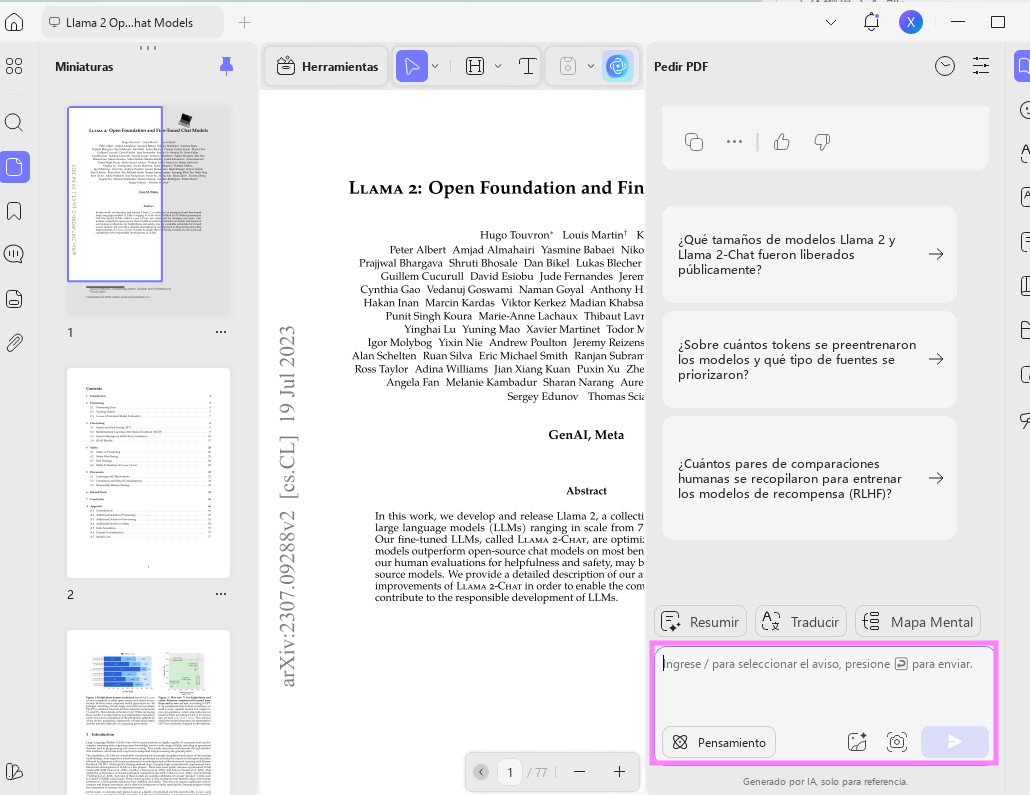Go to previous page arrow

point(481,772)
